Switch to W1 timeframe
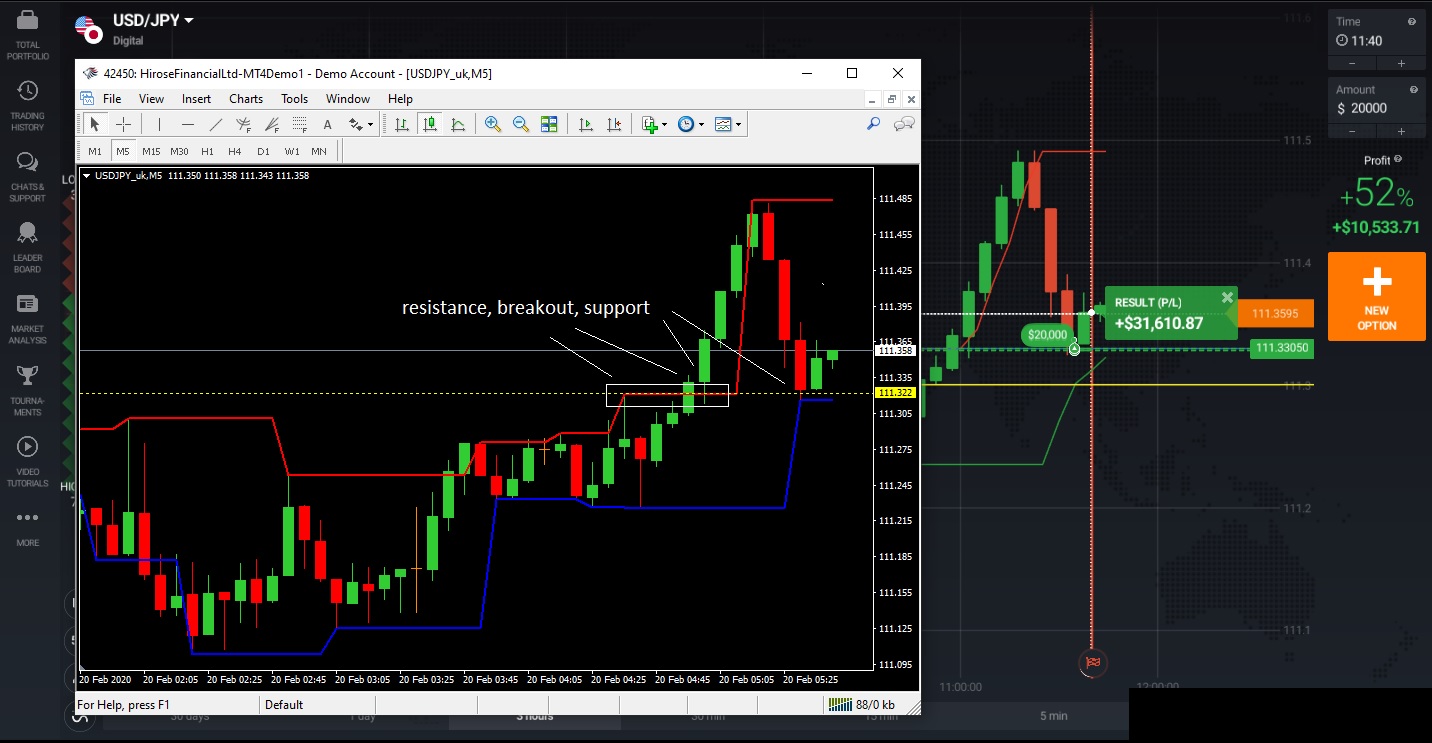The height and width of the screenshot is (743, 1432). click(292, 151)
